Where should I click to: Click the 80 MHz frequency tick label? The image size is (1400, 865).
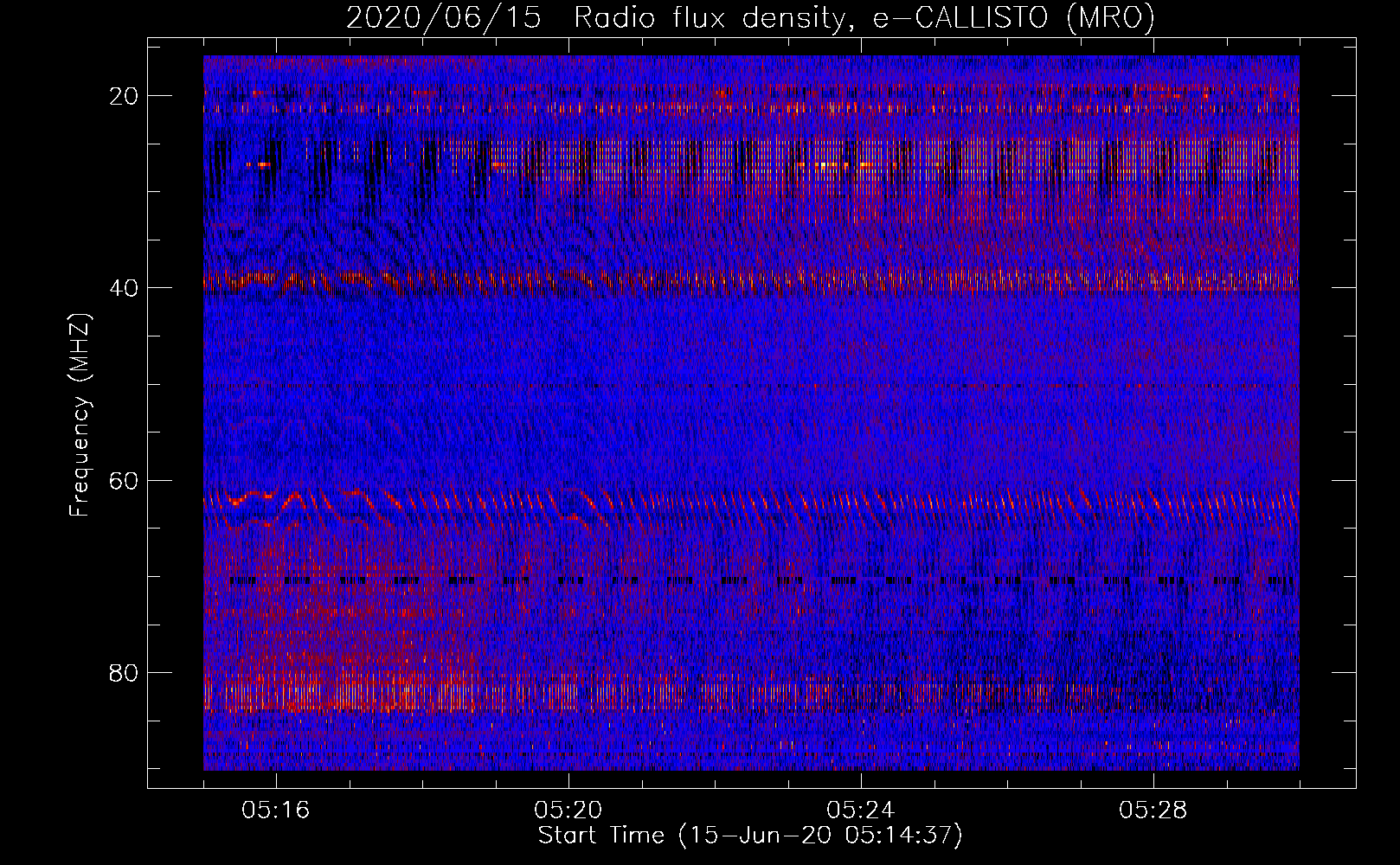[x=124, y=673]
